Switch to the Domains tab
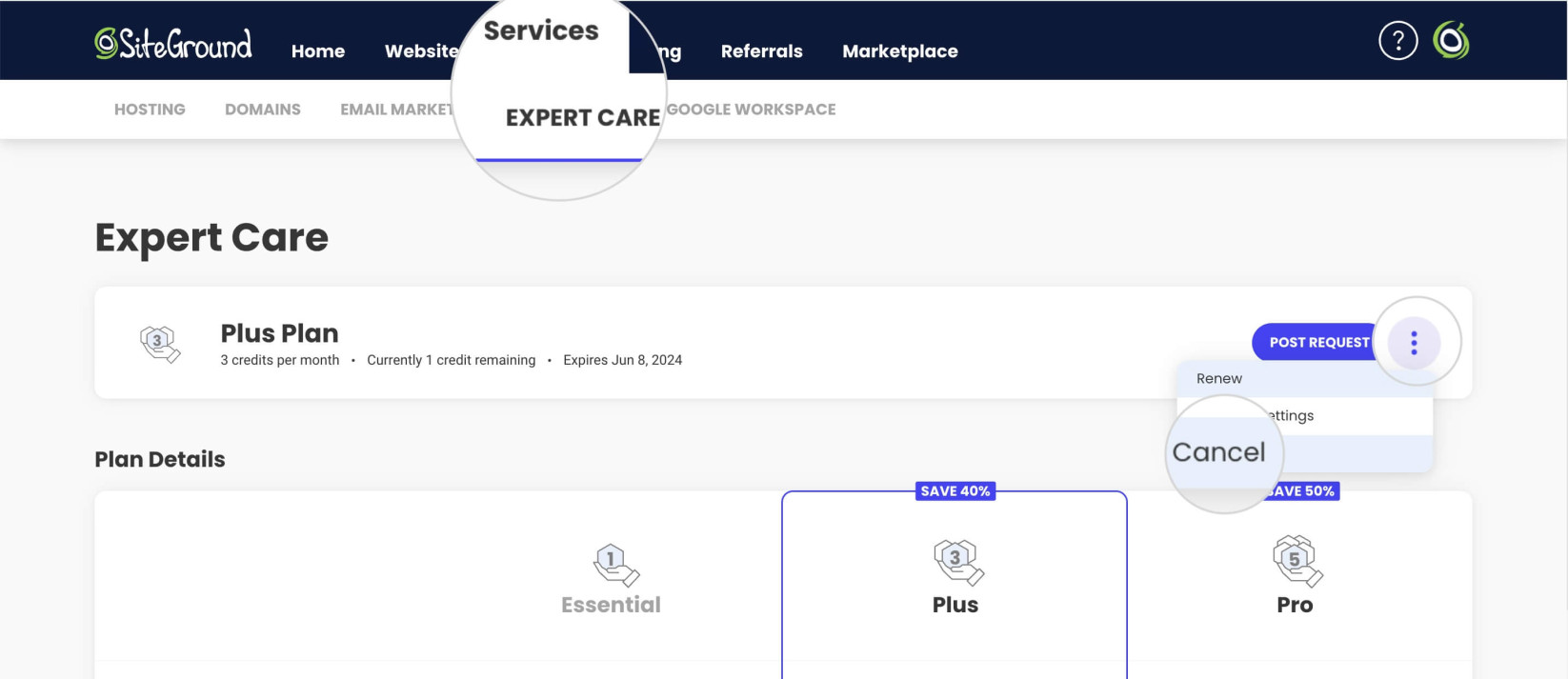The height and width of the screenshot is (679, 1568). click(x=263, y=110)
